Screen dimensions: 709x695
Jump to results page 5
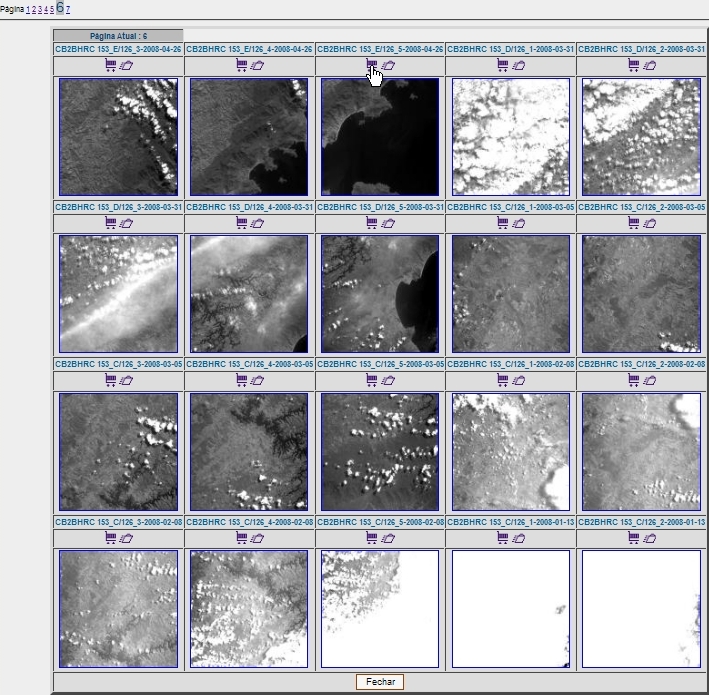[x=52, y=9]
